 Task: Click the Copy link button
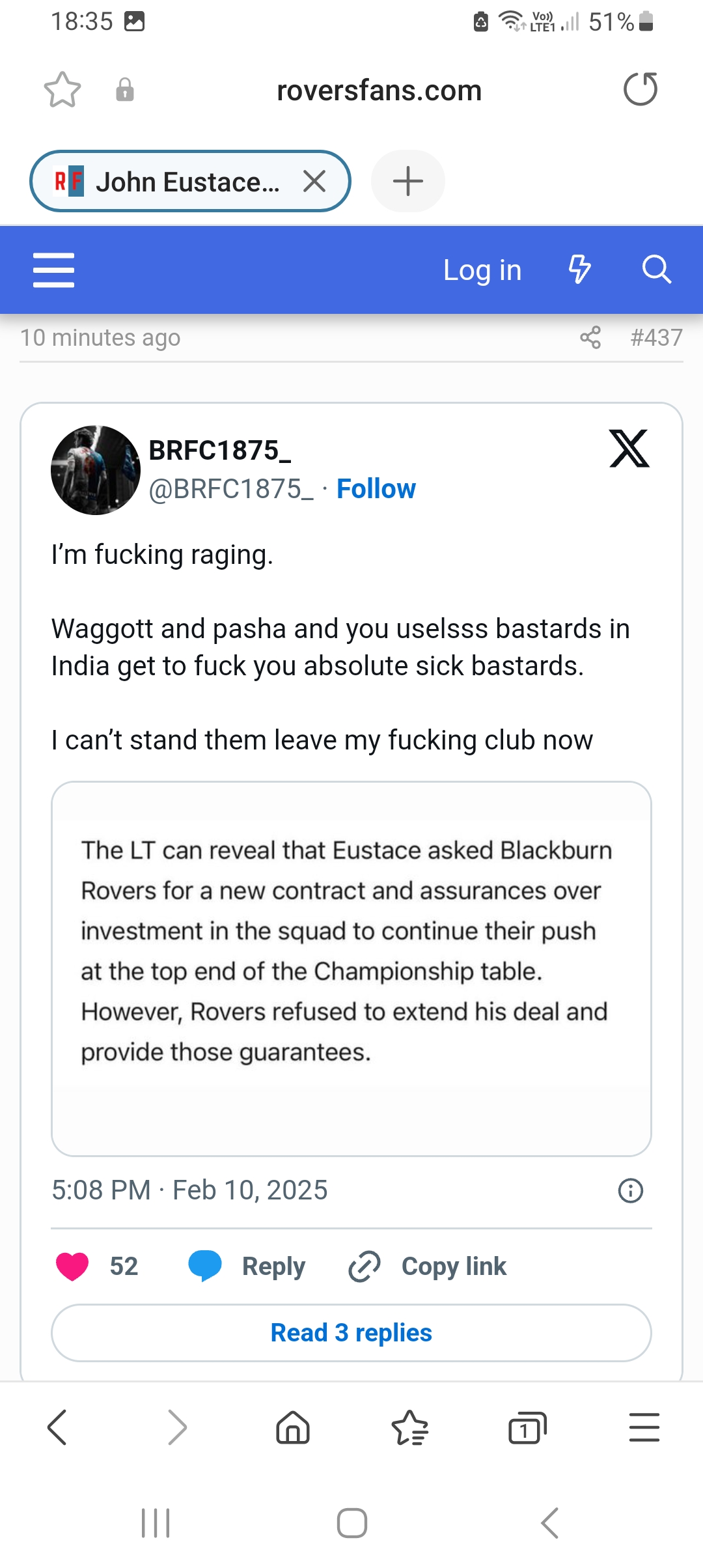tap(428, 1267)
